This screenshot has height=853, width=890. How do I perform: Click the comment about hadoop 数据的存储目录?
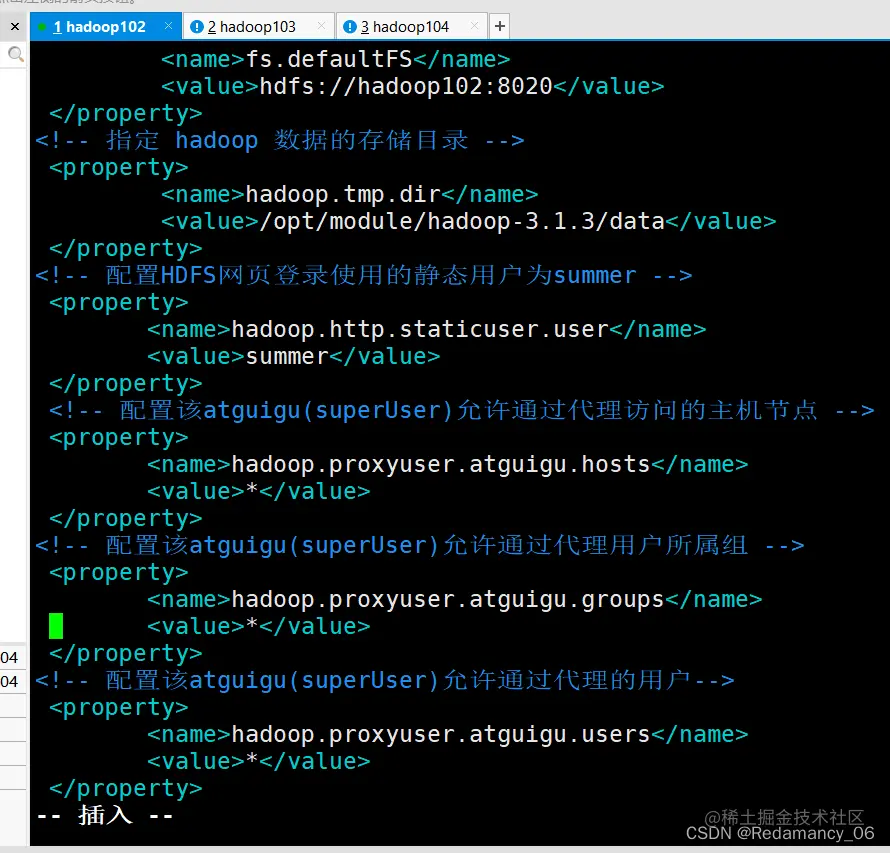(280, 140)
